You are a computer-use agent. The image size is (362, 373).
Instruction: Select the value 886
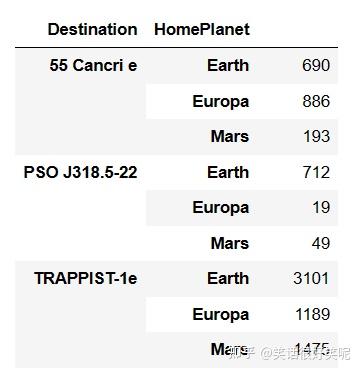coord(316,101)
